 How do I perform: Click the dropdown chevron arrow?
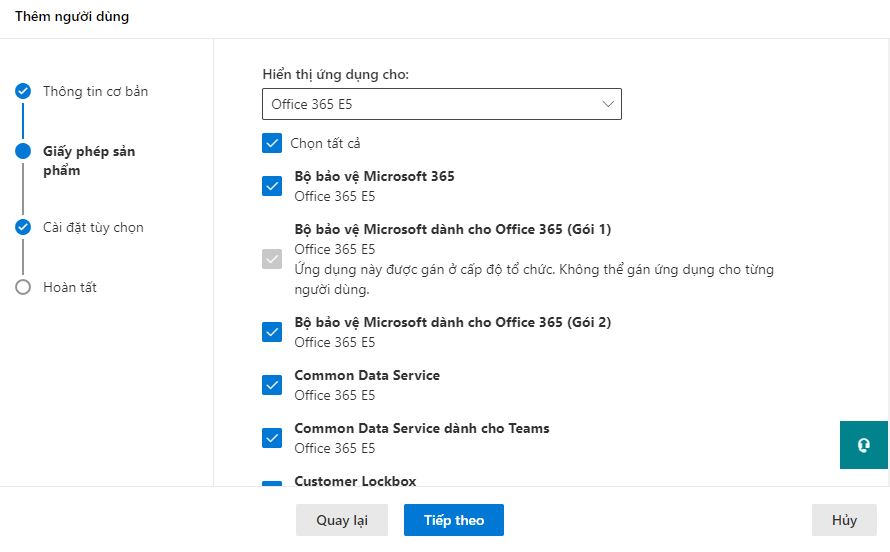(x=608, y=104)
